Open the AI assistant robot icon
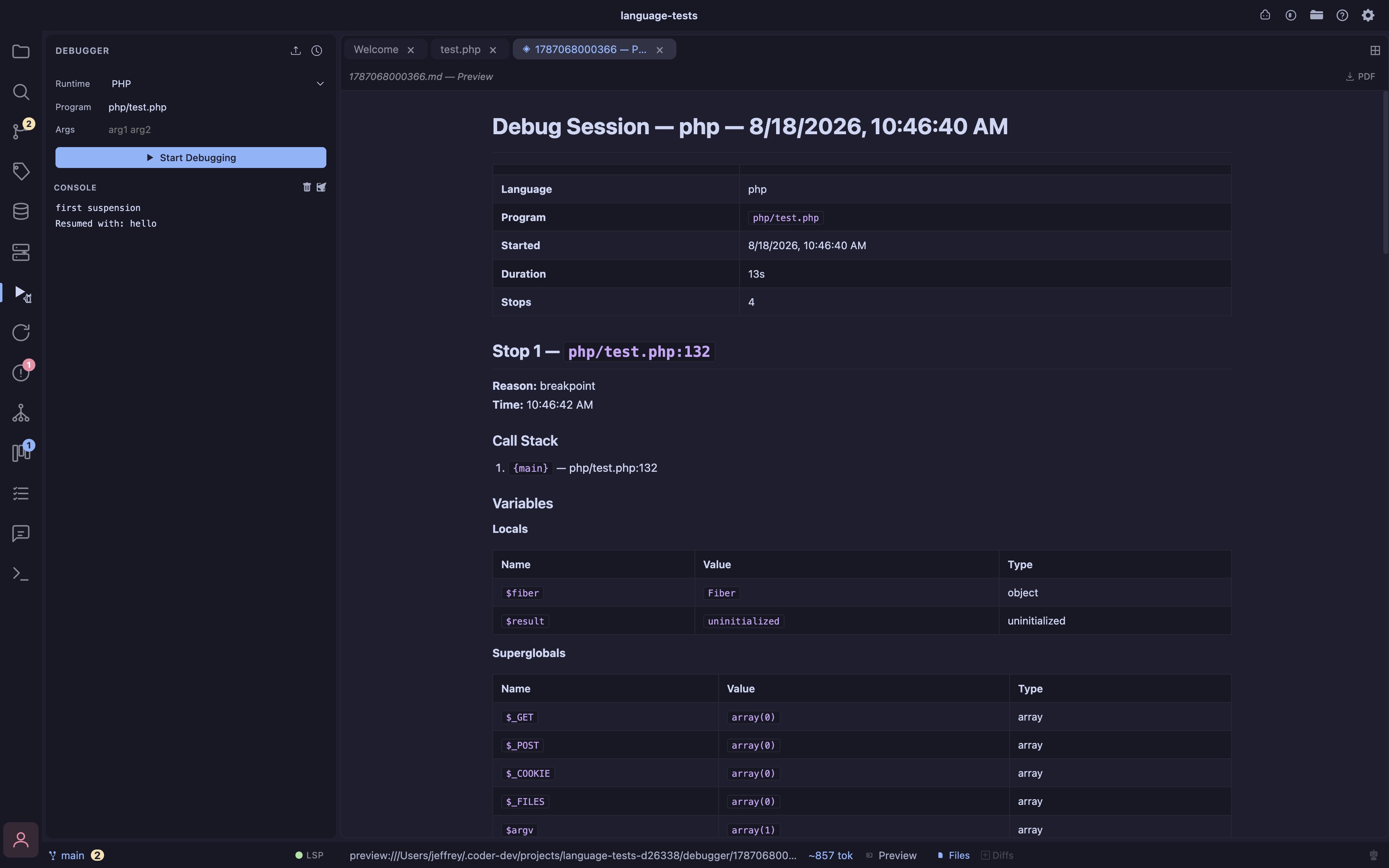The image size is (1389, 868). point(1265,16)
